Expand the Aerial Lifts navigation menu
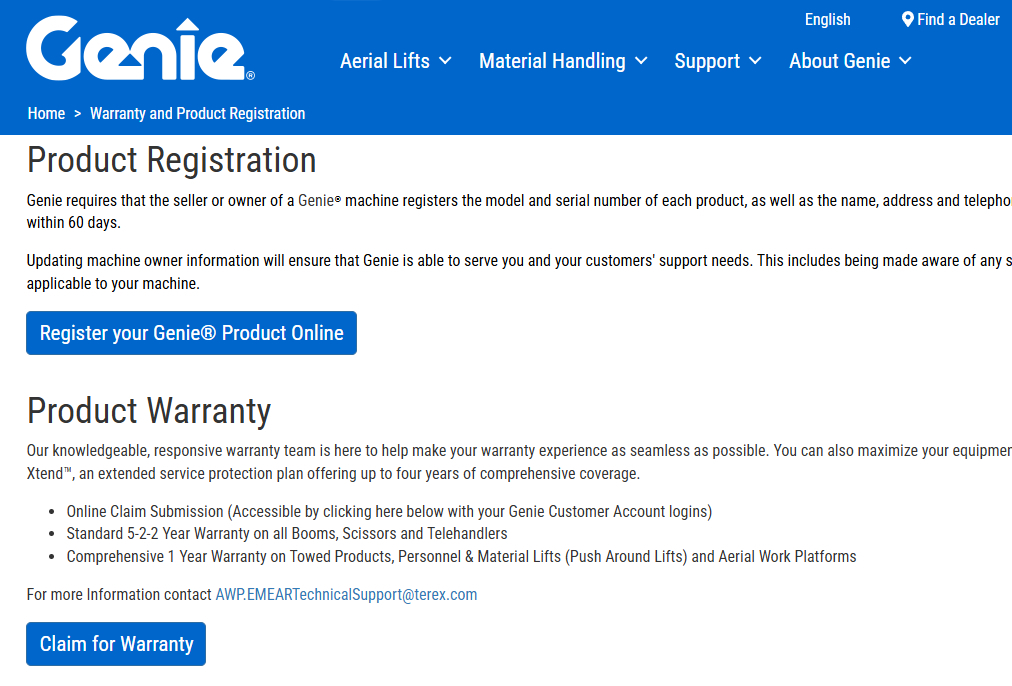 click(x=385, y=61)
